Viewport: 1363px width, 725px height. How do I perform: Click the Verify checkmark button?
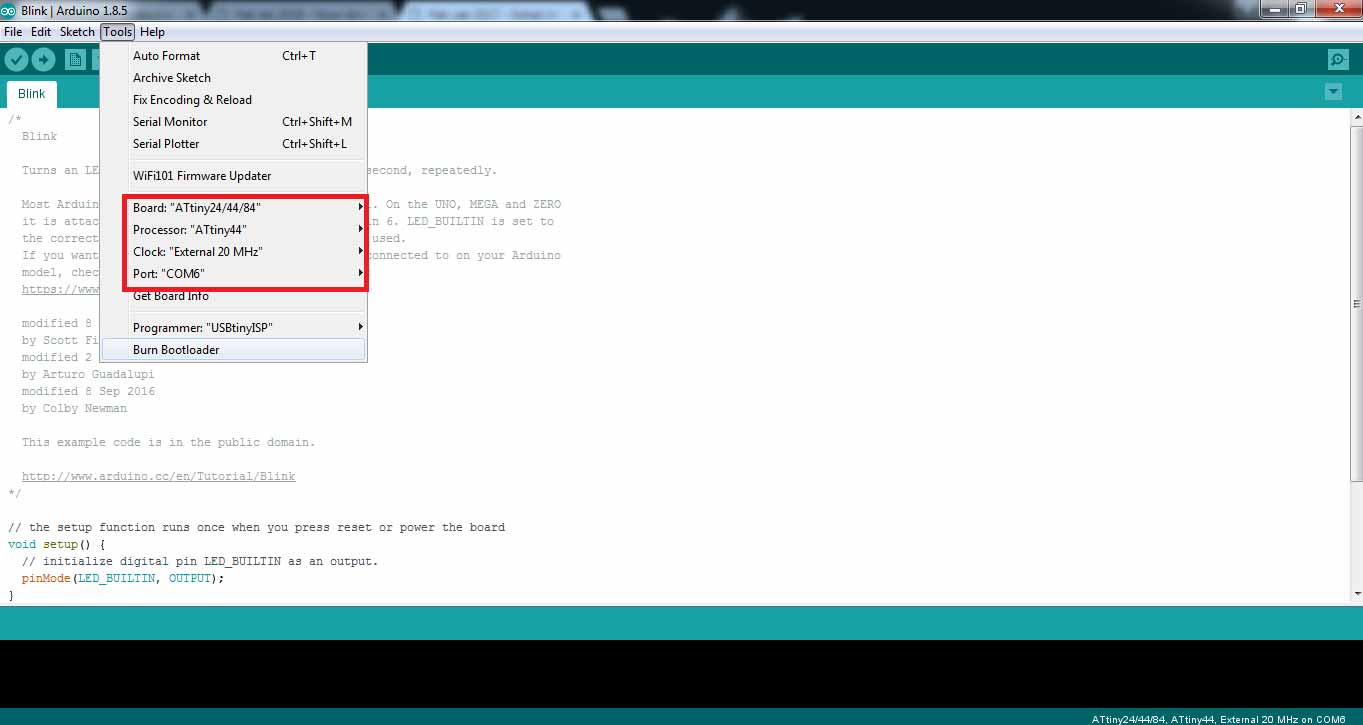click(x=16, y=60)
